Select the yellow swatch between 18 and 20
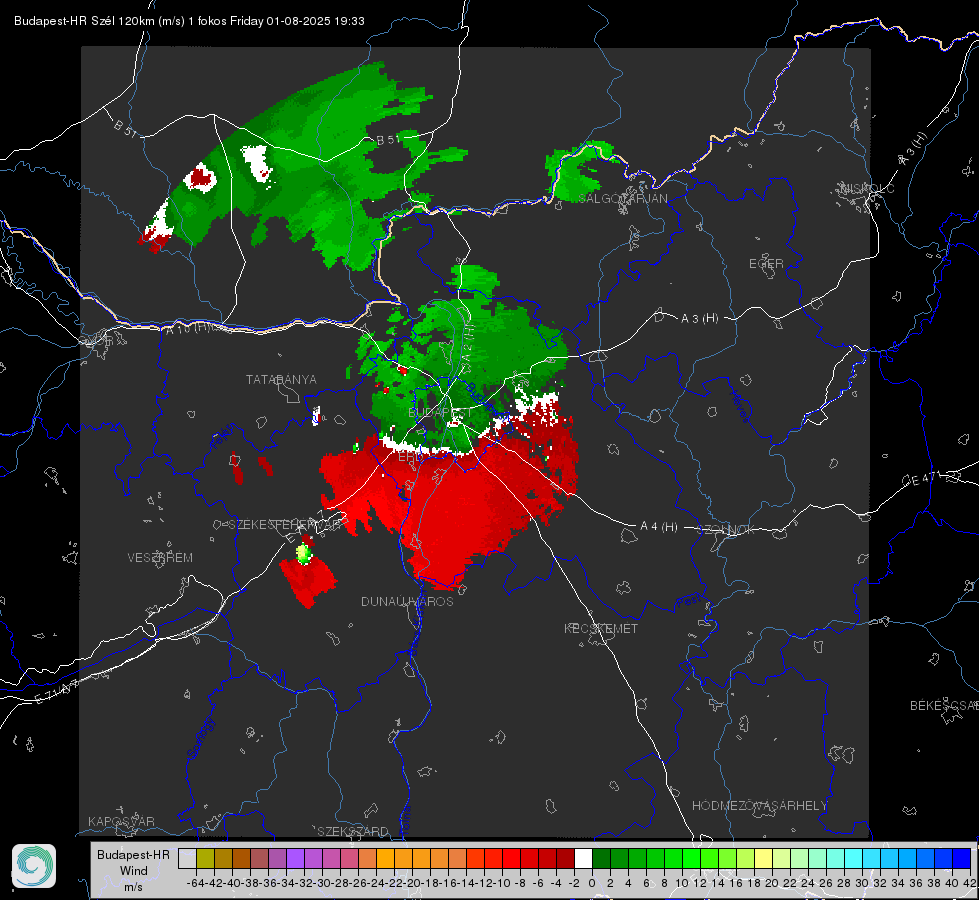The width and height of the screenshot is (979, 900). tap(763, 859)
